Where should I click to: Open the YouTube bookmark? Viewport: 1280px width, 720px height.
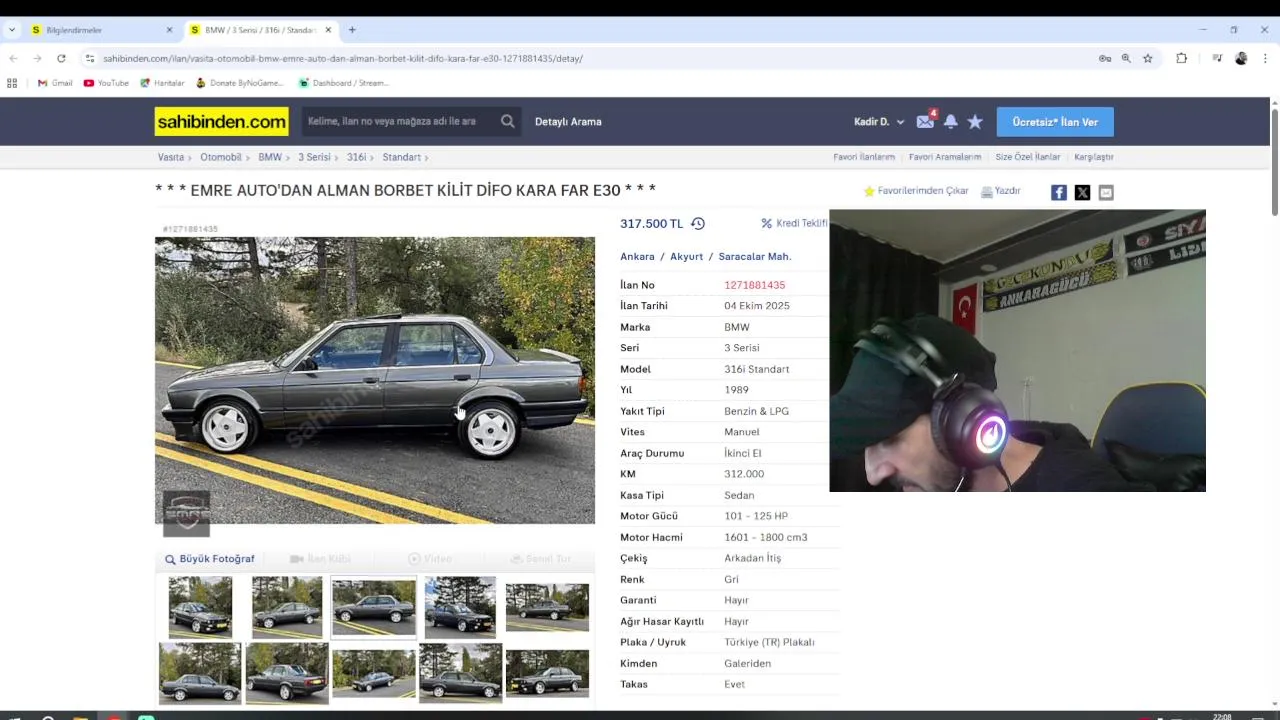coord(106,83)
